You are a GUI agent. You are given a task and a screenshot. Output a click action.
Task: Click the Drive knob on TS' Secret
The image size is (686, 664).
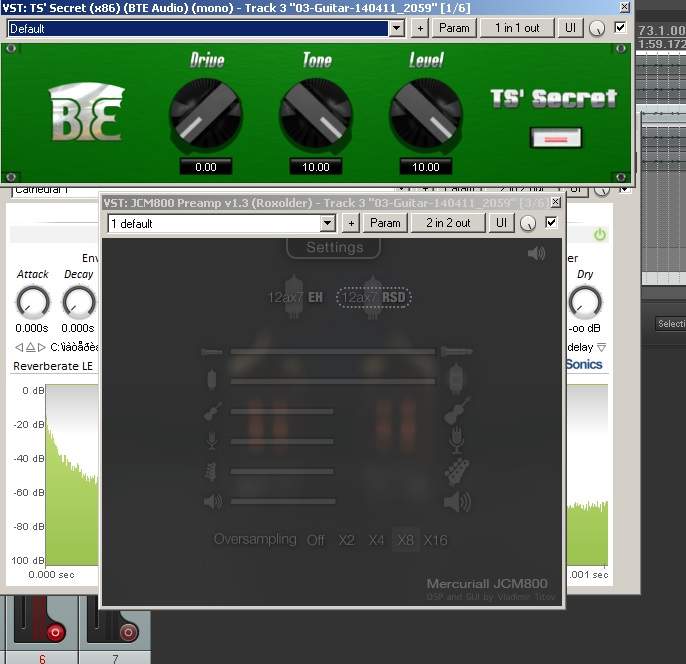click(206, 112)
